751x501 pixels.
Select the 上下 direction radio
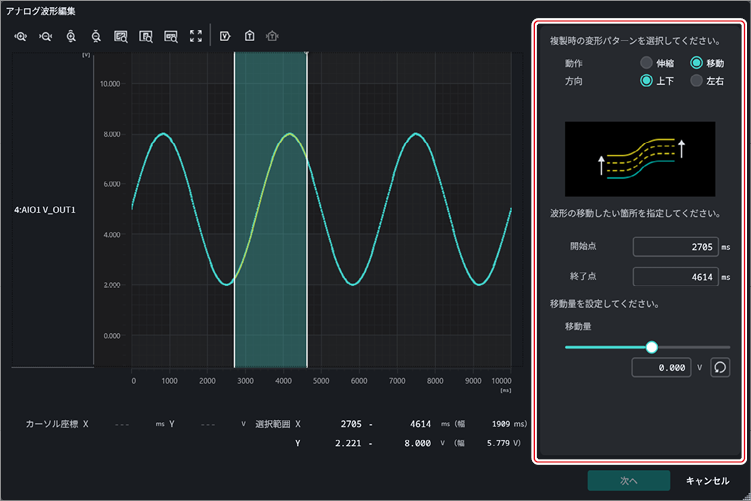click(x=647, y=80)
